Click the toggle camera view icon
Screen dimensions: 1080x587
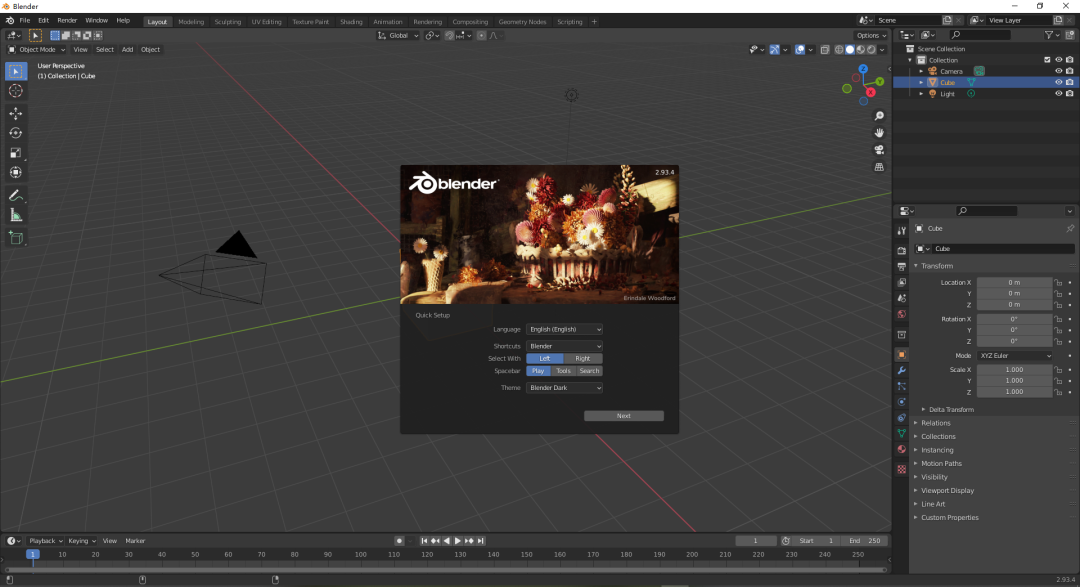(879, 149)
